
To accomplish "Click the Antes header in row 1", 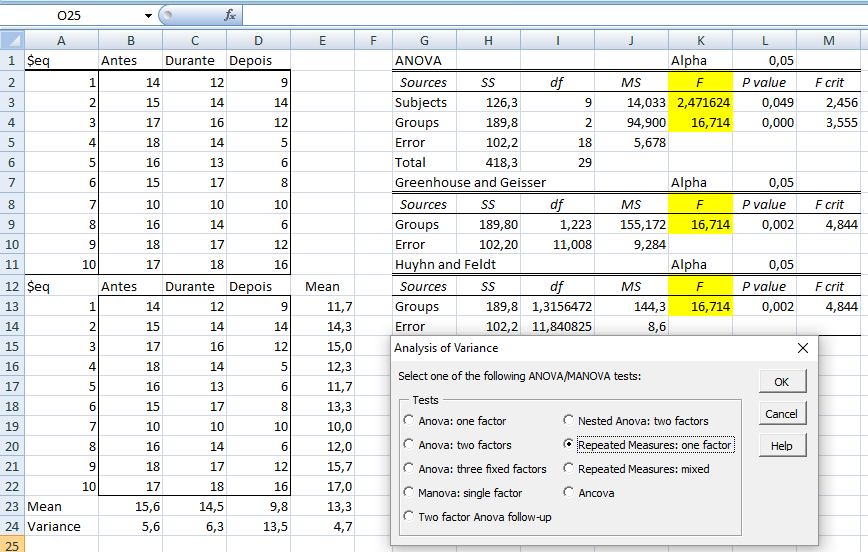I will [x=131, y=60].
